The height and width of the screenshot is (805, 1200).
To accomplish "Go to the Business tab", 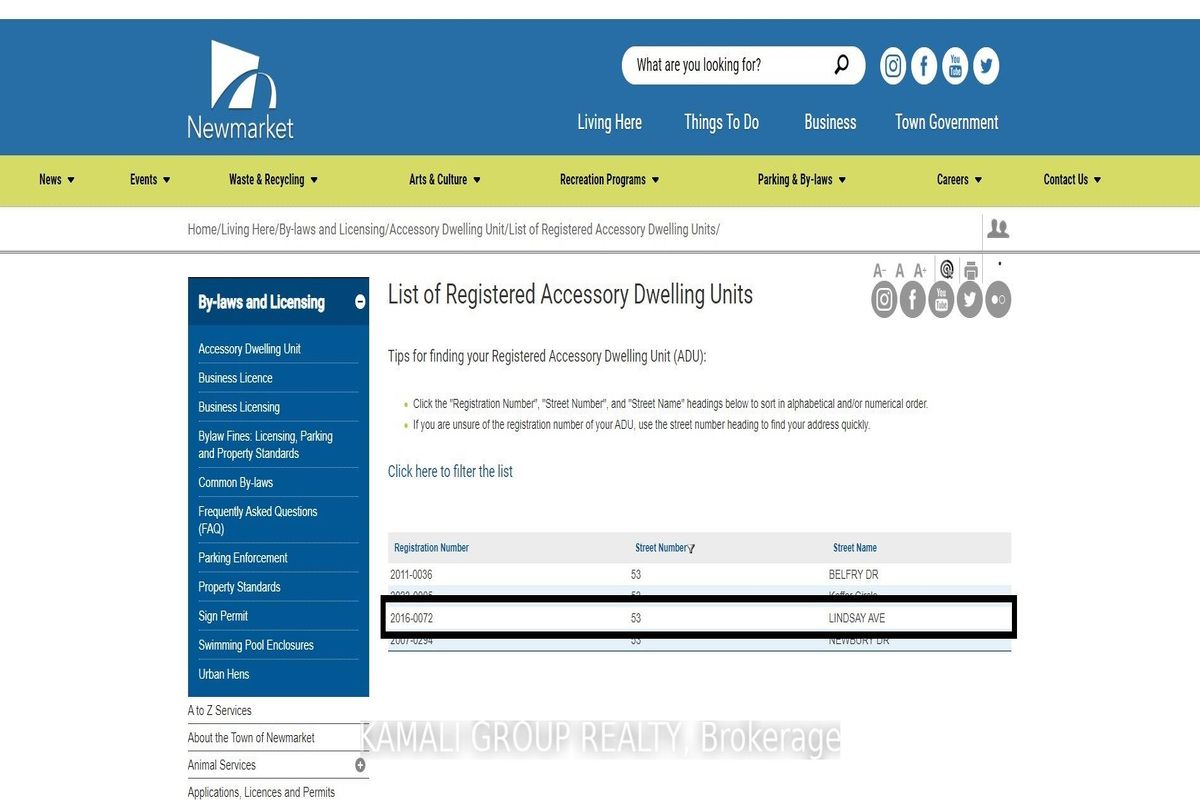I will pos(831,122).
